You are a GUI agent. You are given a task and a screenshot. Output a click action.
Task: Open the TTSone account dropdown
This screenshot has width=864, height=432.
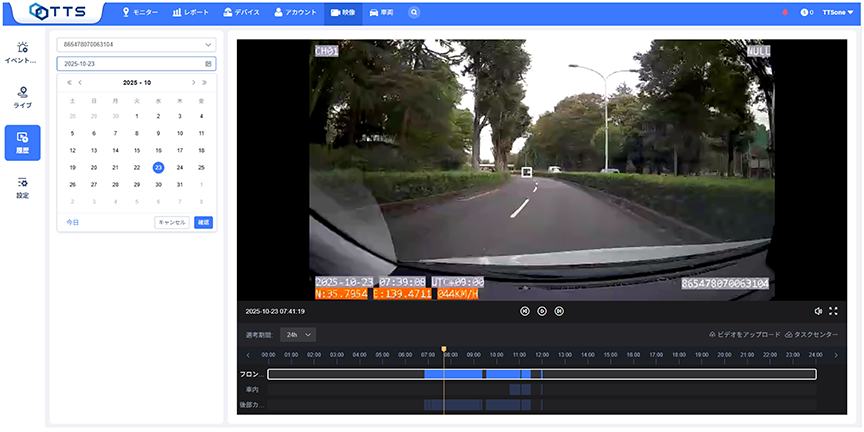[x=837, y=13]
